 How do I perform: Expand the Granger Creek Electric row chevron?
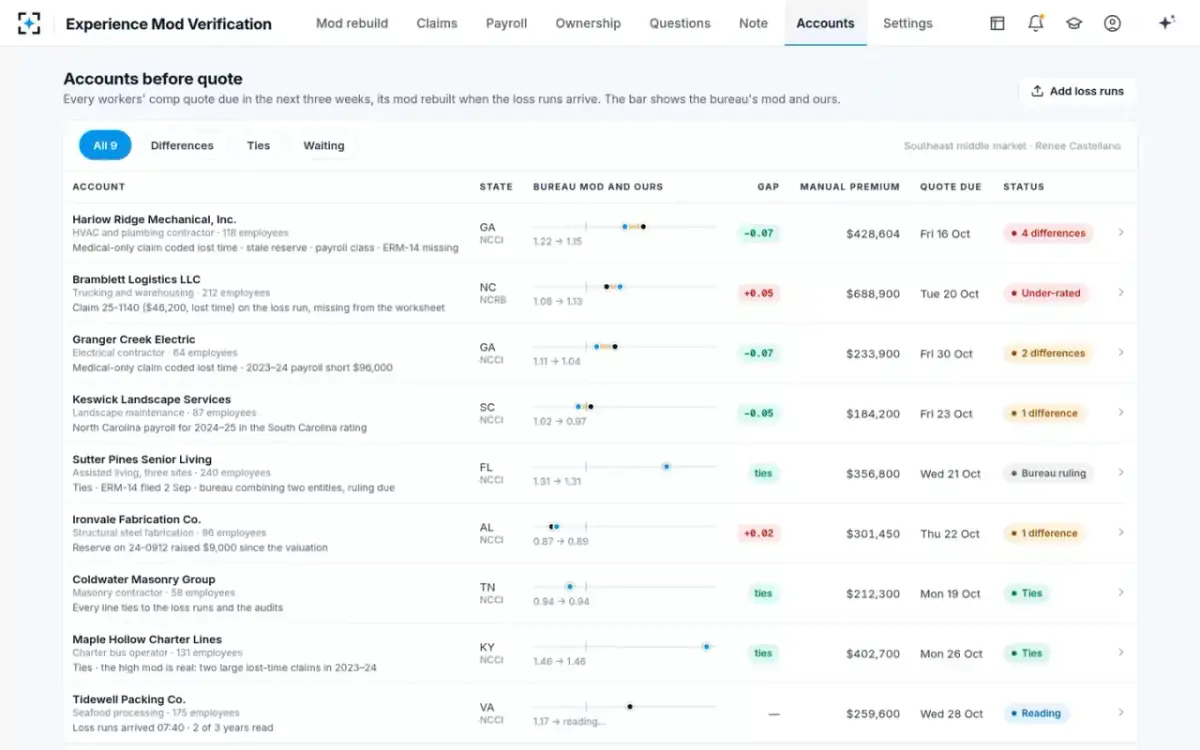click(x=1121, y=352)
